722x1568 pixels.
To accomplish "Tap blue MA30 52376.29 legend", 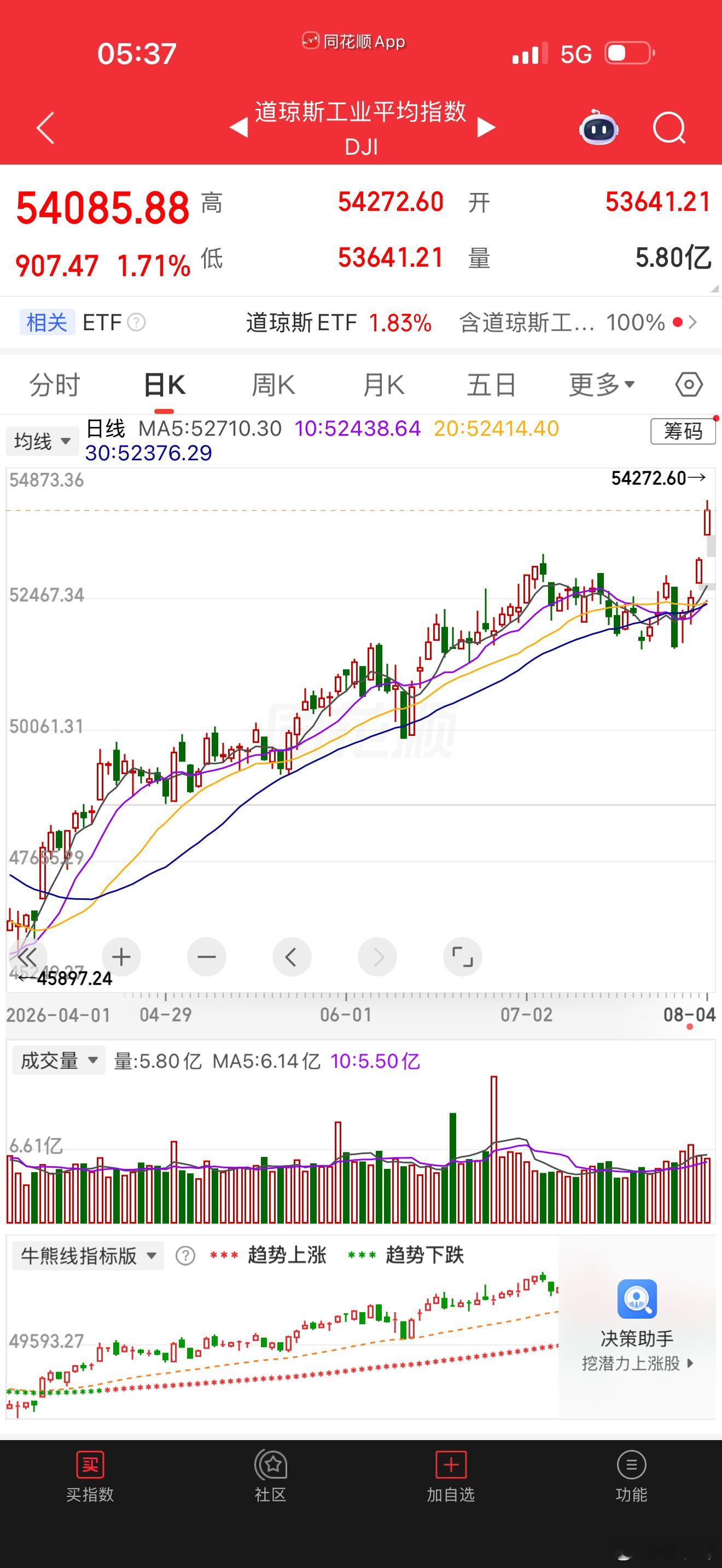I will pos(149,453).
